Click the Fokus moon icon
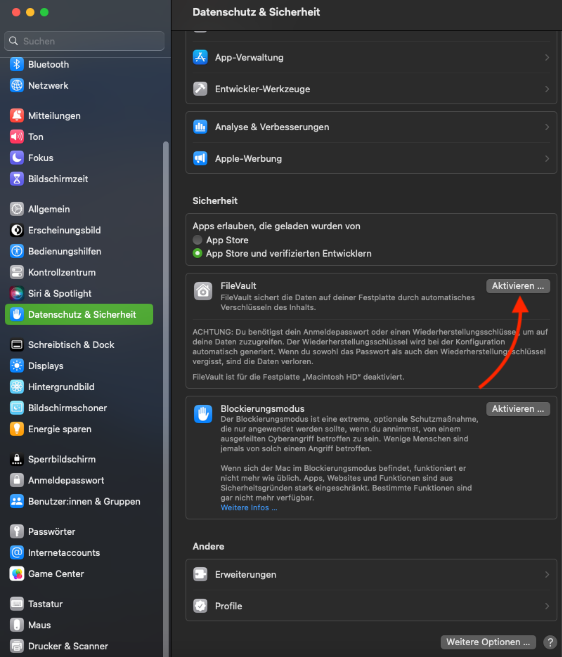562x657 pixels. 17,158
